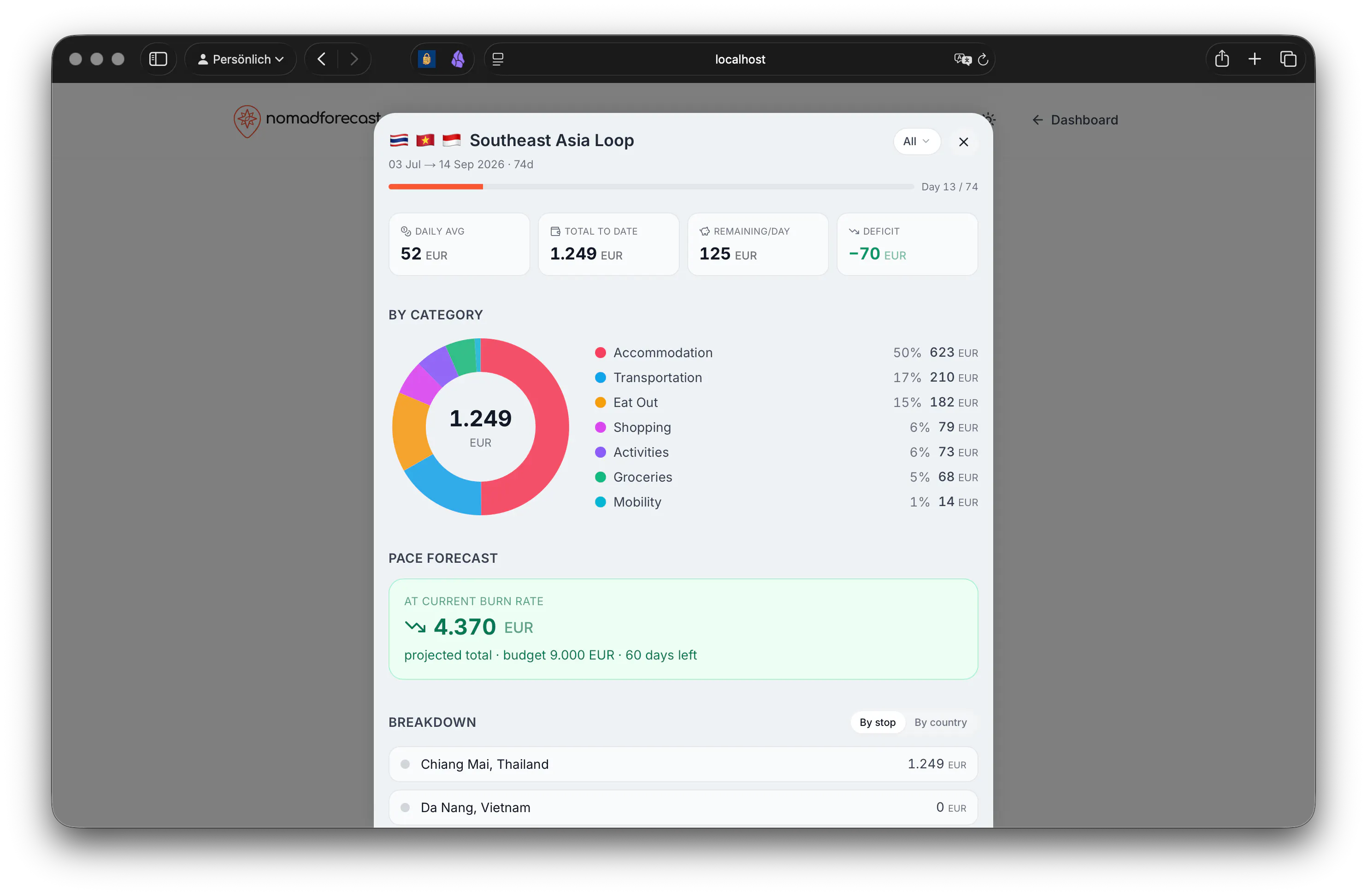This screenshot has height=896, width=1367.
Task: Reload the page with the refresh icon
Action: coord(983,59)
